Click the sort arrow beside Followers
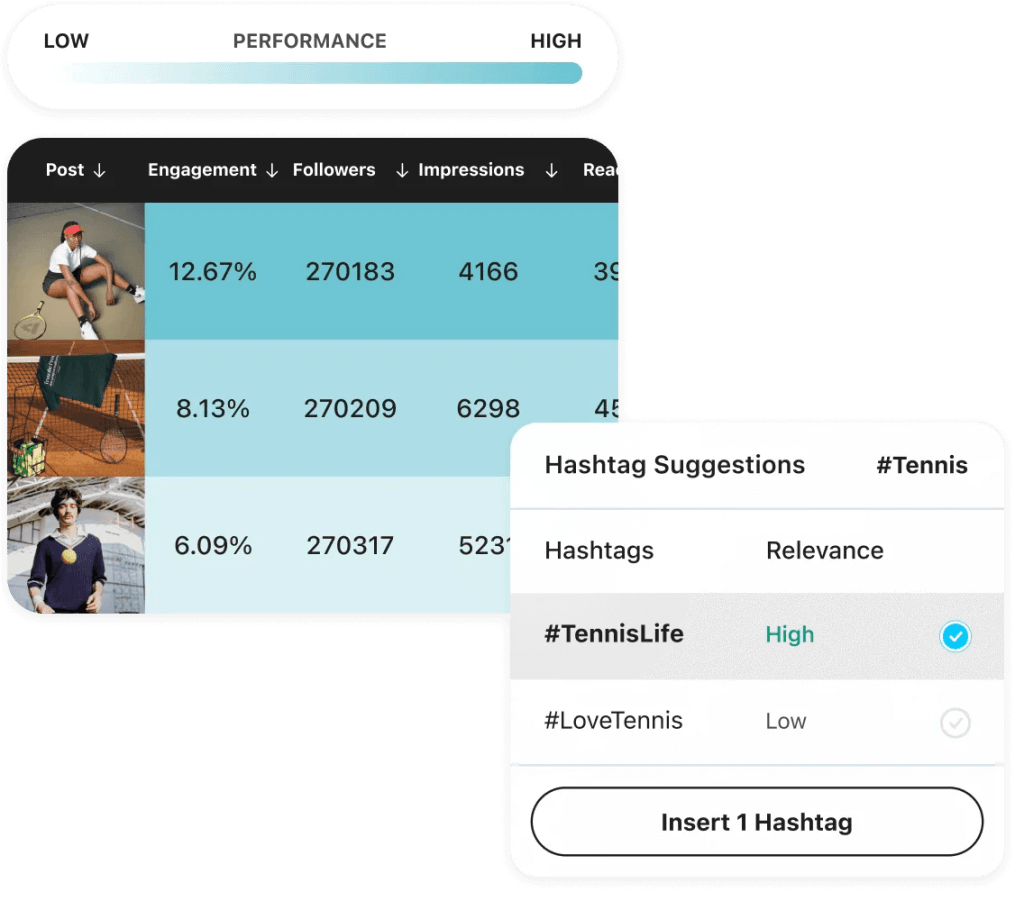Image resolution: width=1024 pixels, height=901 pixels. (402, 171)
